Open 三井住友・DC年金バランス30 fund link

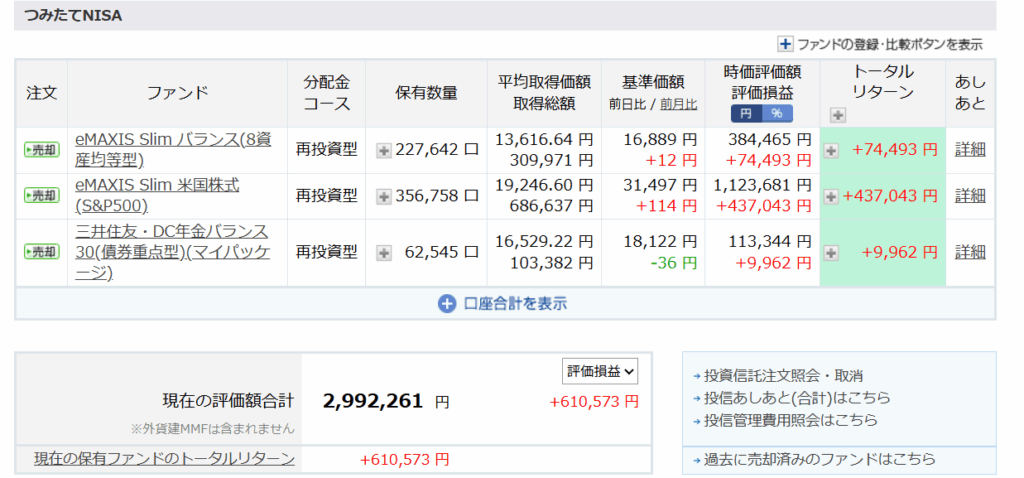(172, 251)
